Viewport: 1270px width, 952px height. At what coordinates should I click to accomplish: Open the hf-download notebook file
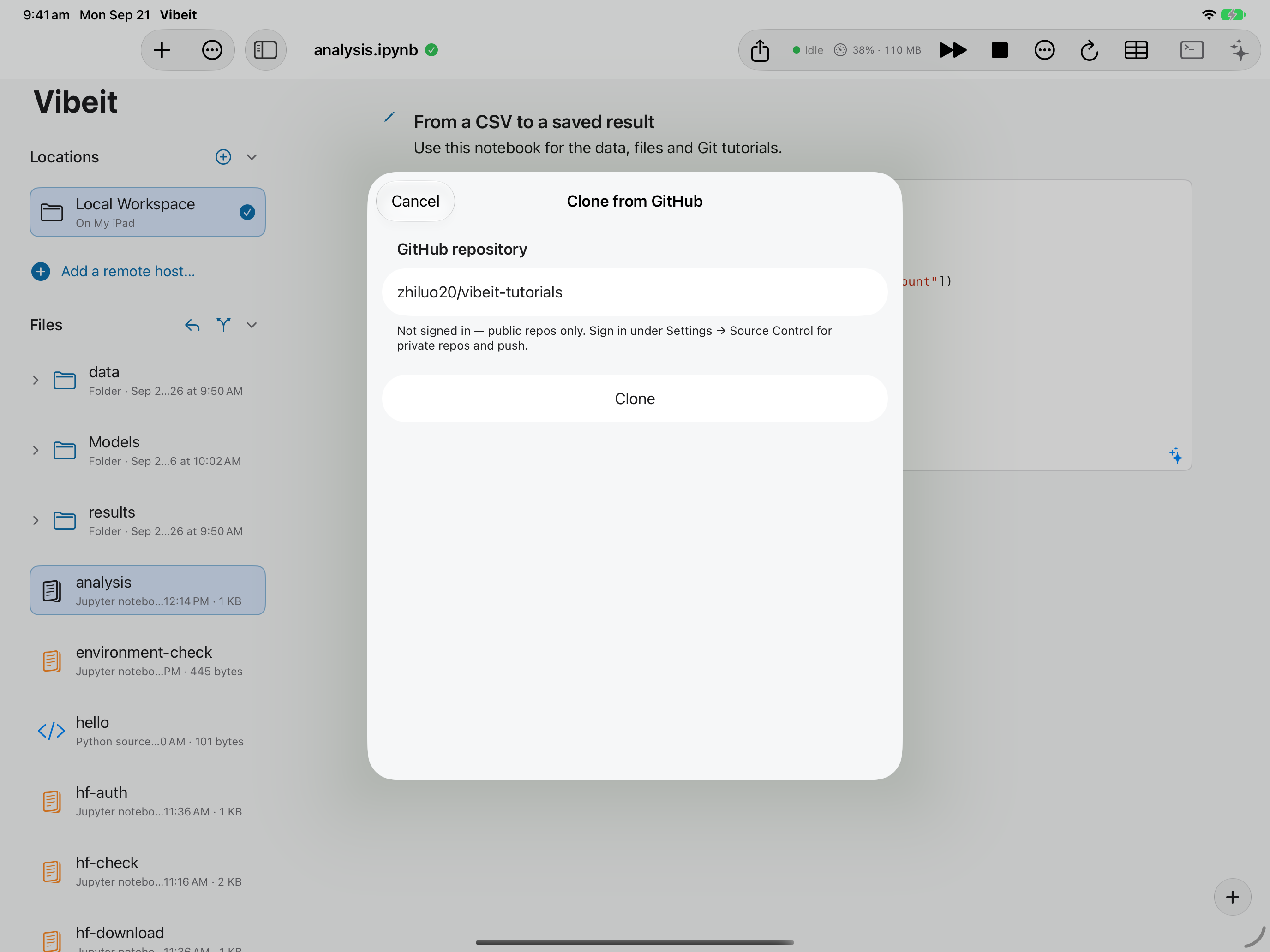tap(148, 938)
